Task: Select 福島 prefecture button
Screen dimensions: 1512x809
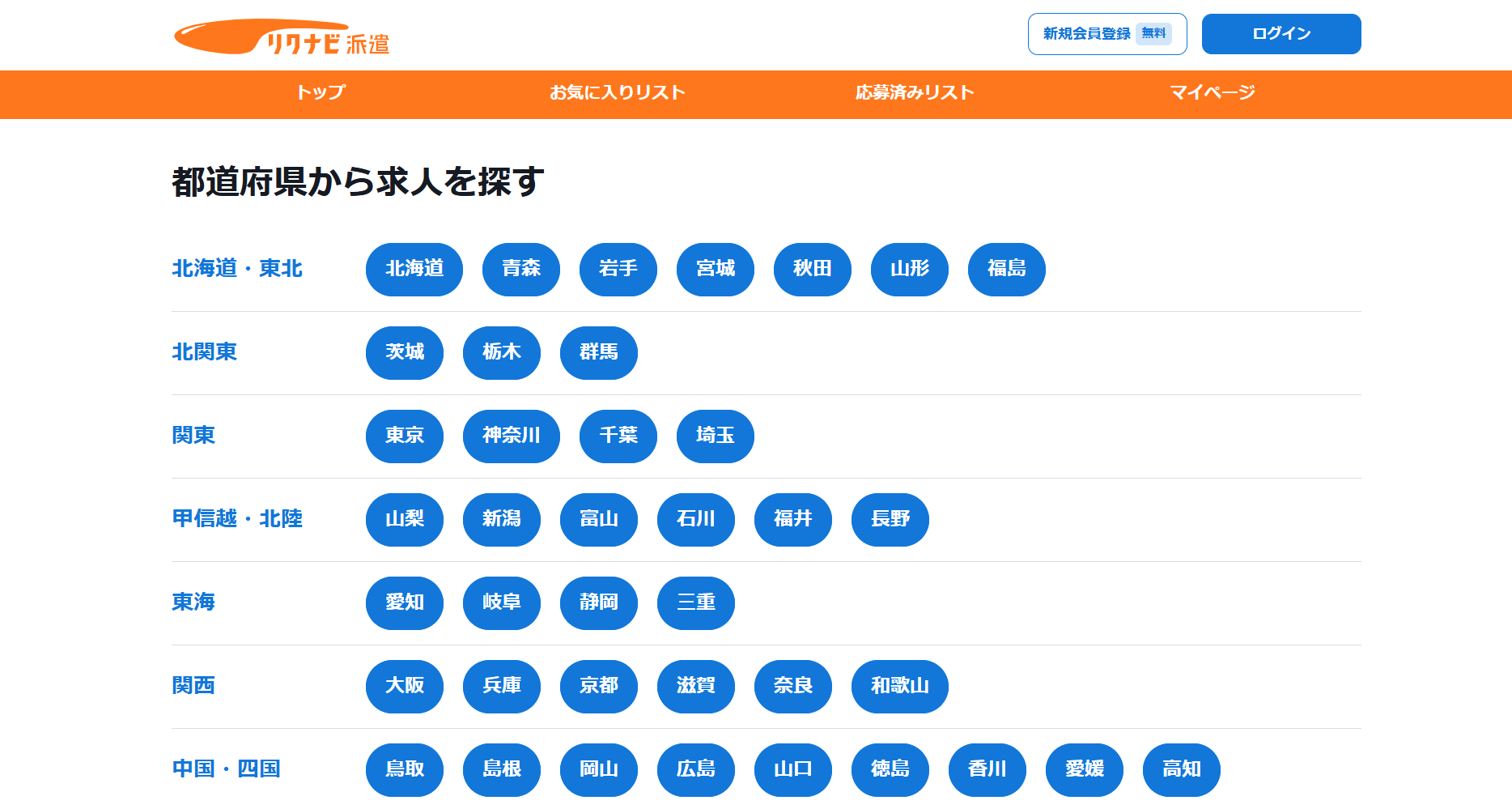Action: pyautogui.click(x=1006, y=270)
